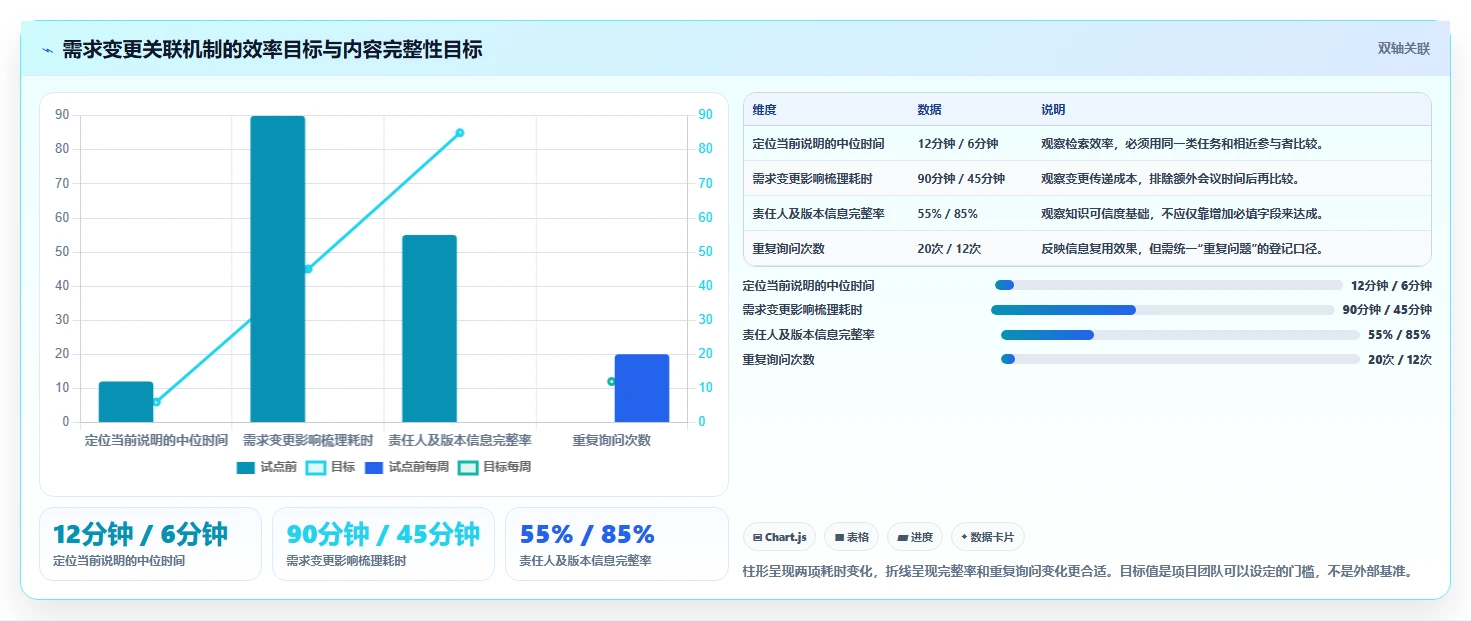The width and height of the screenshot is (1471, 621).
Task: Click the lightning icon beside the page title
Action: [x=47, y=50]
